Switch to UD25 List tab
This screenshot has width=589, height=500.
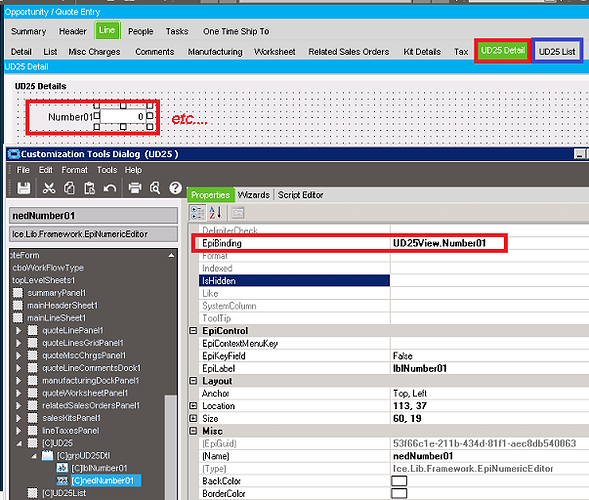557,51
